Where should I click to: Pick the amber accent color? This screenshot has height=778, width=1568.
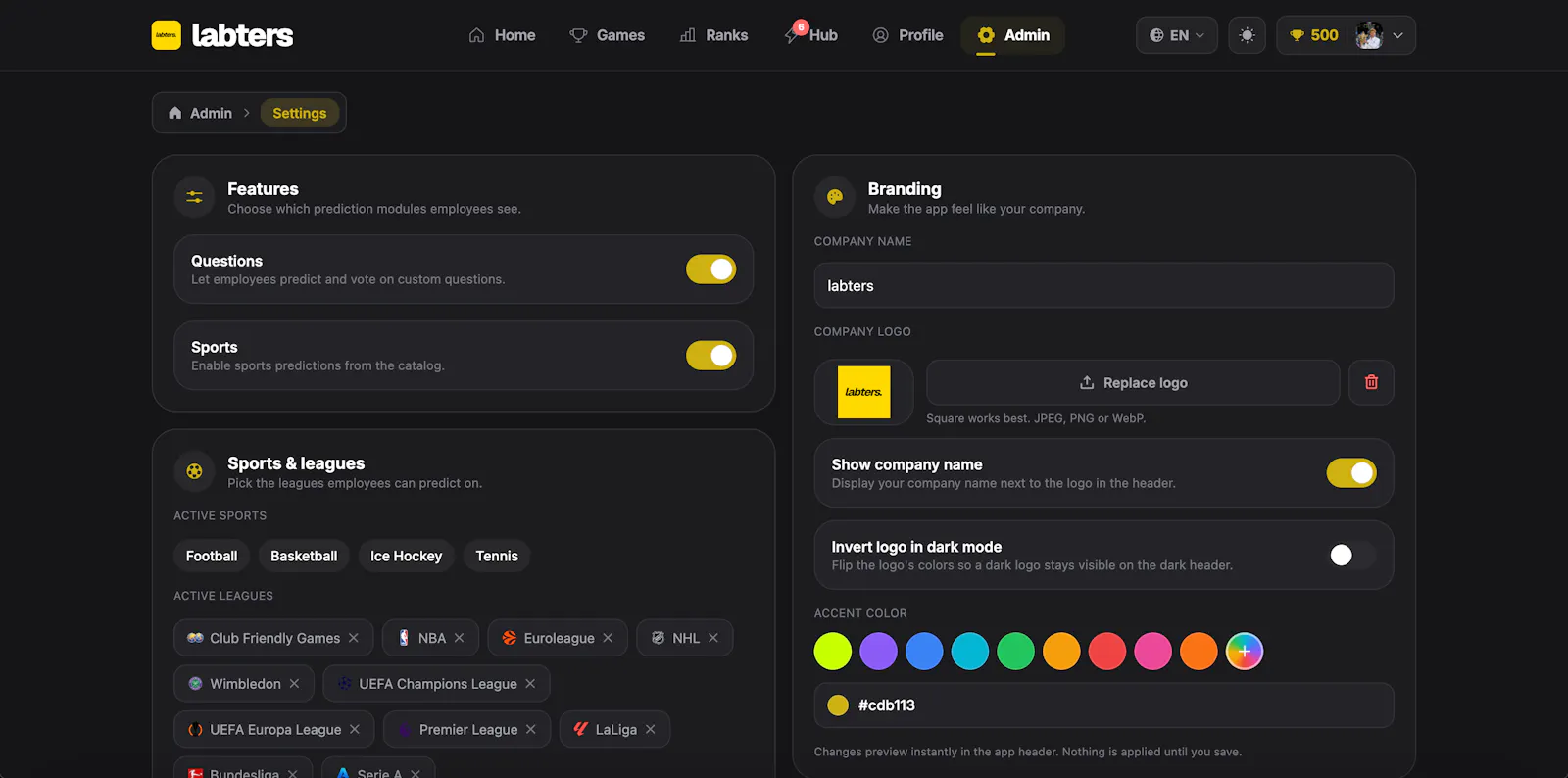click(1061, 652)
